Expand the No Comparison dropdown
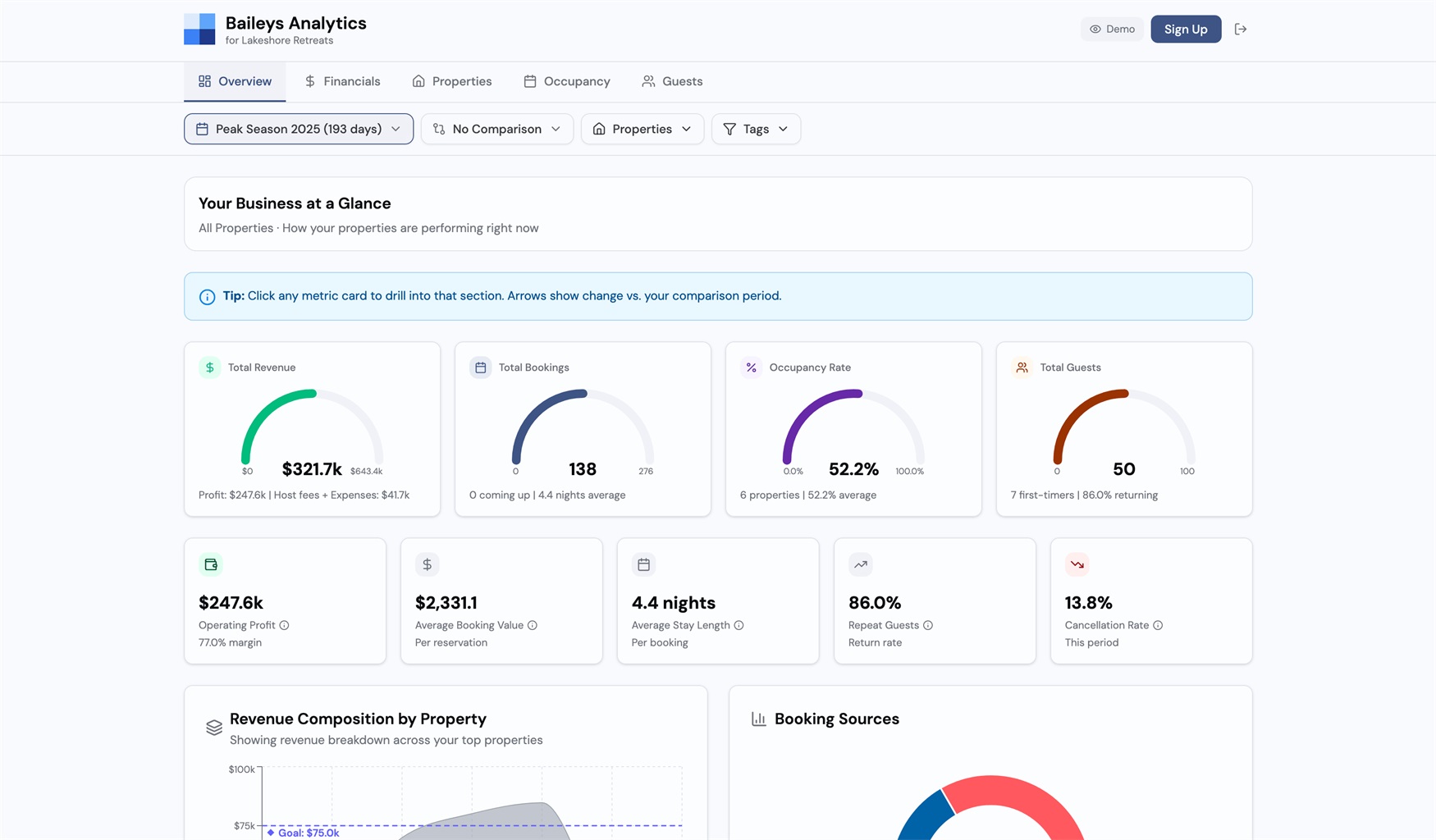This screenshot has width=1436, height=840. [x=496, y=129]
